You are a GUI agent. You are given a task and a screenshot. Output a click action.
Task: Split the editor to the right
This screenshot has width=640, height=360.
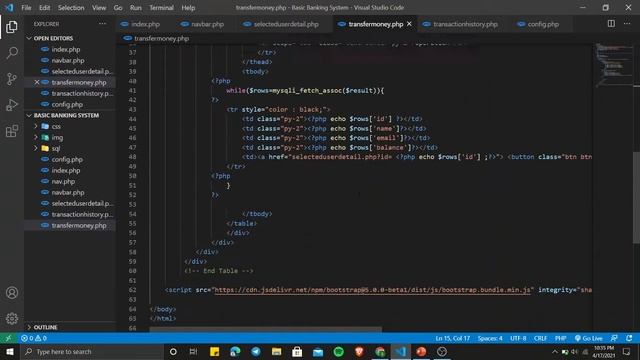pos(611,24)
